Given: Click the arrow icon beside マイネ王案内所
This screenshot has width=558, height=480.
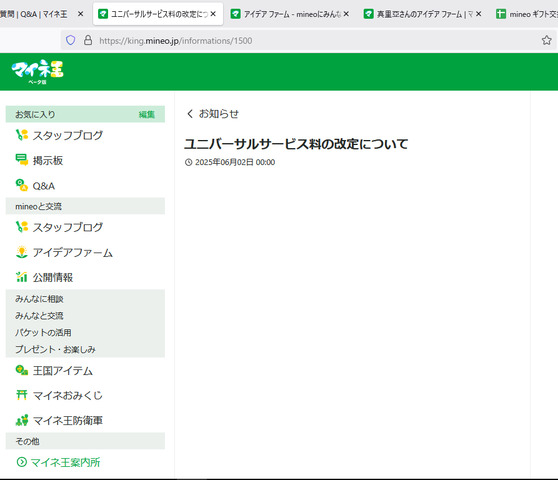Looking at the screenshot, I should [x=22, y=462].
